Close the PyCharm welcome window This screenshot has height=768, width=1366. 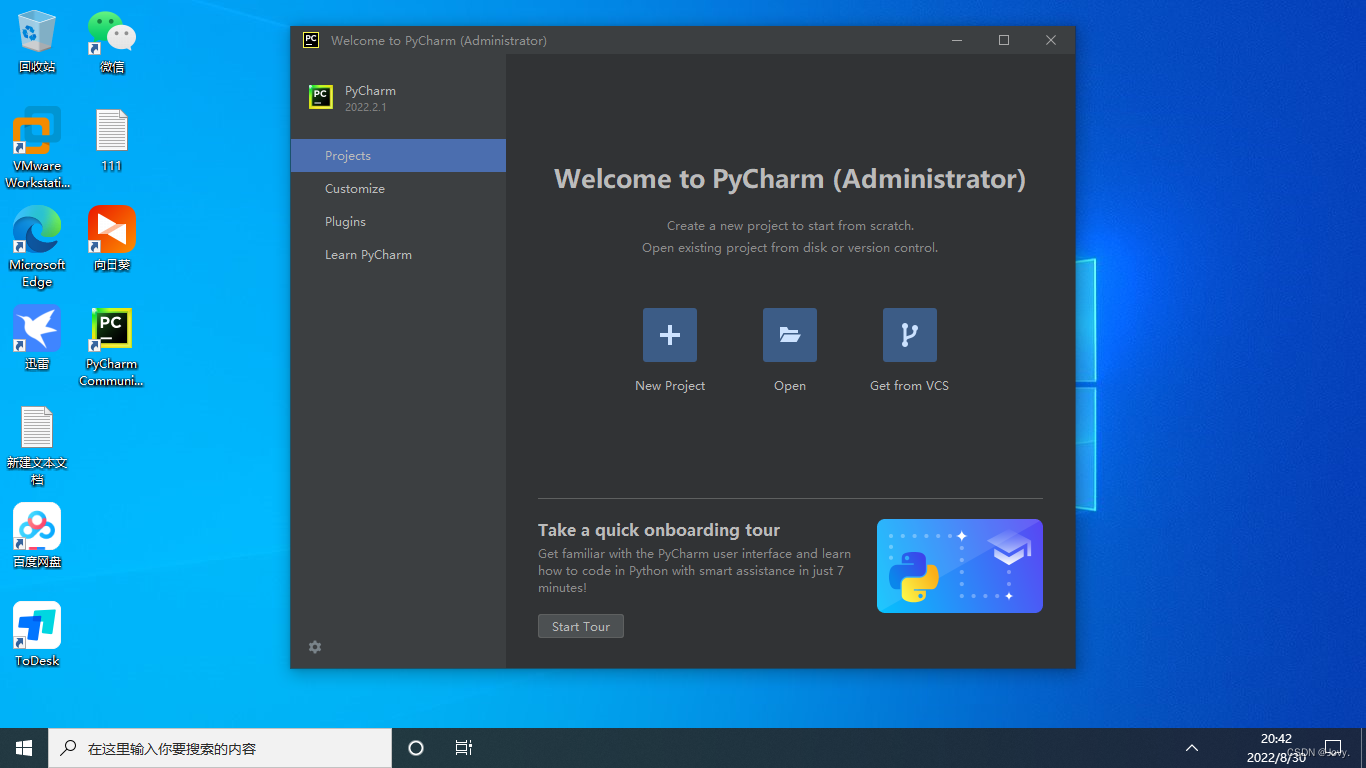(x=1051, y=40)
